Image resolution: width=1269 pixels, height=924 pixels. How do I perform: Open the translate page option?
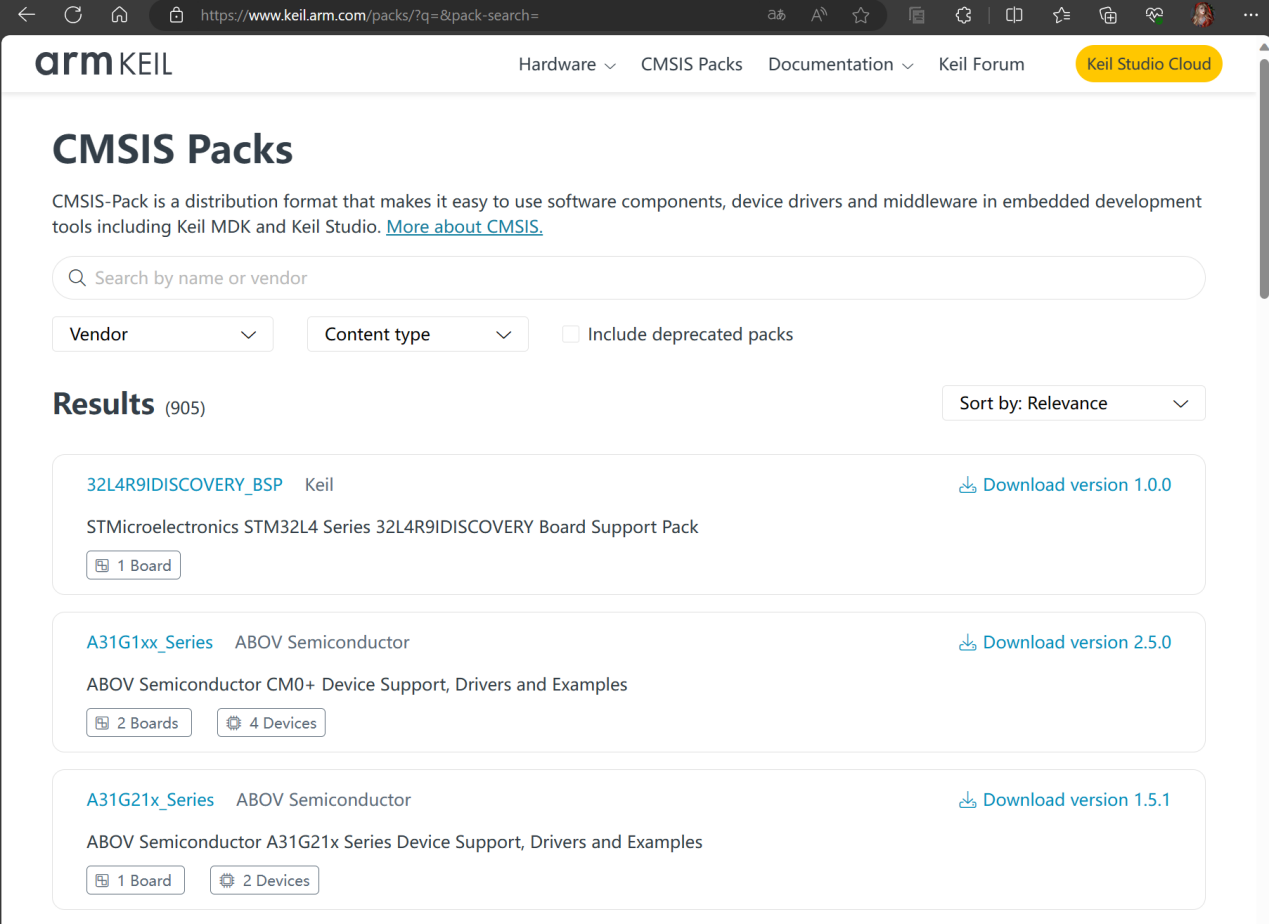776,15
